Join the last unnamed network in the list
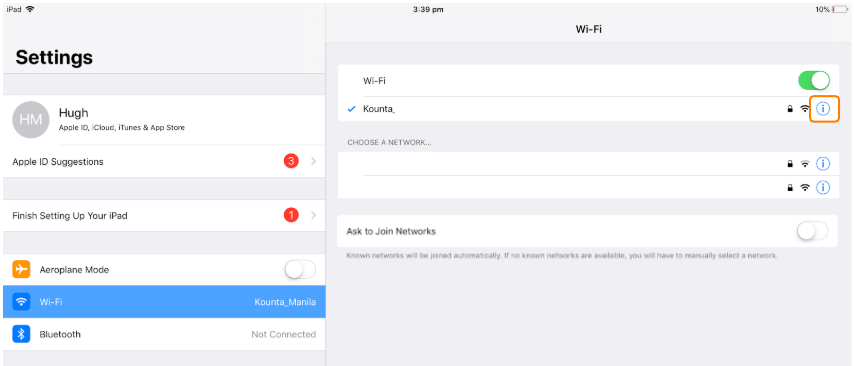 (x=588, y=187)
